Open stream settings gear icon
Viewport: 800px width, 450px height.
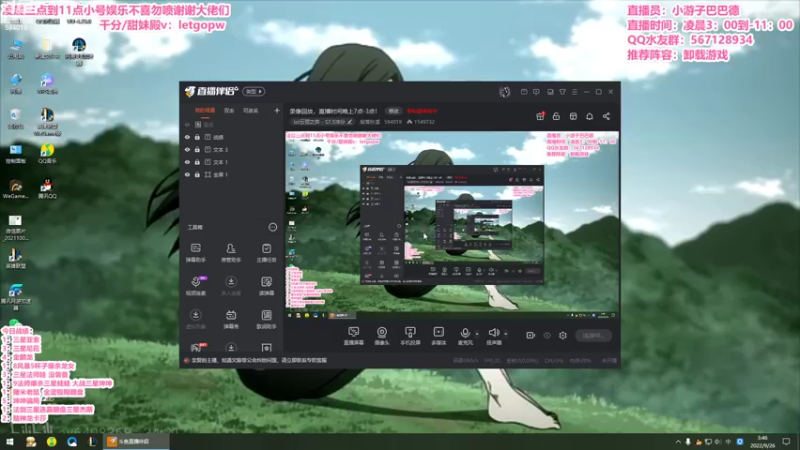[563, 335]
